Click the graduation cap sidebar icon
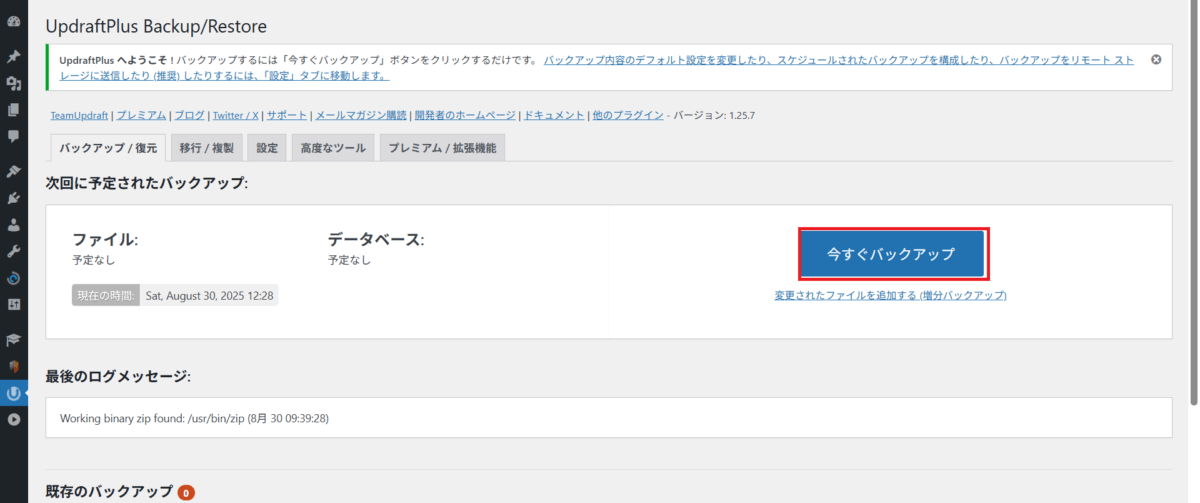This screenshot has height=503, width=1200. (x=13, y=340)
